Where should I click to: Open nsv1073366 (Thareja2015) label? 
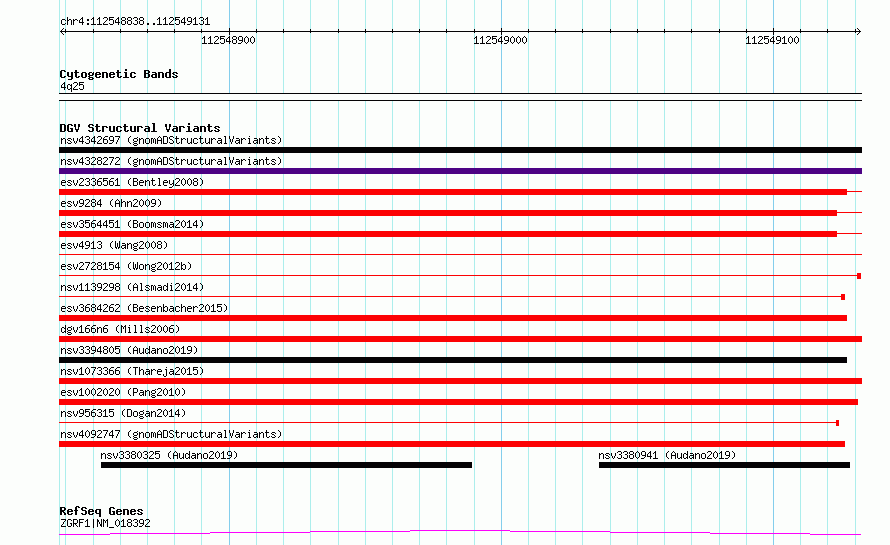pyautogui.click(x=132, y=371)
